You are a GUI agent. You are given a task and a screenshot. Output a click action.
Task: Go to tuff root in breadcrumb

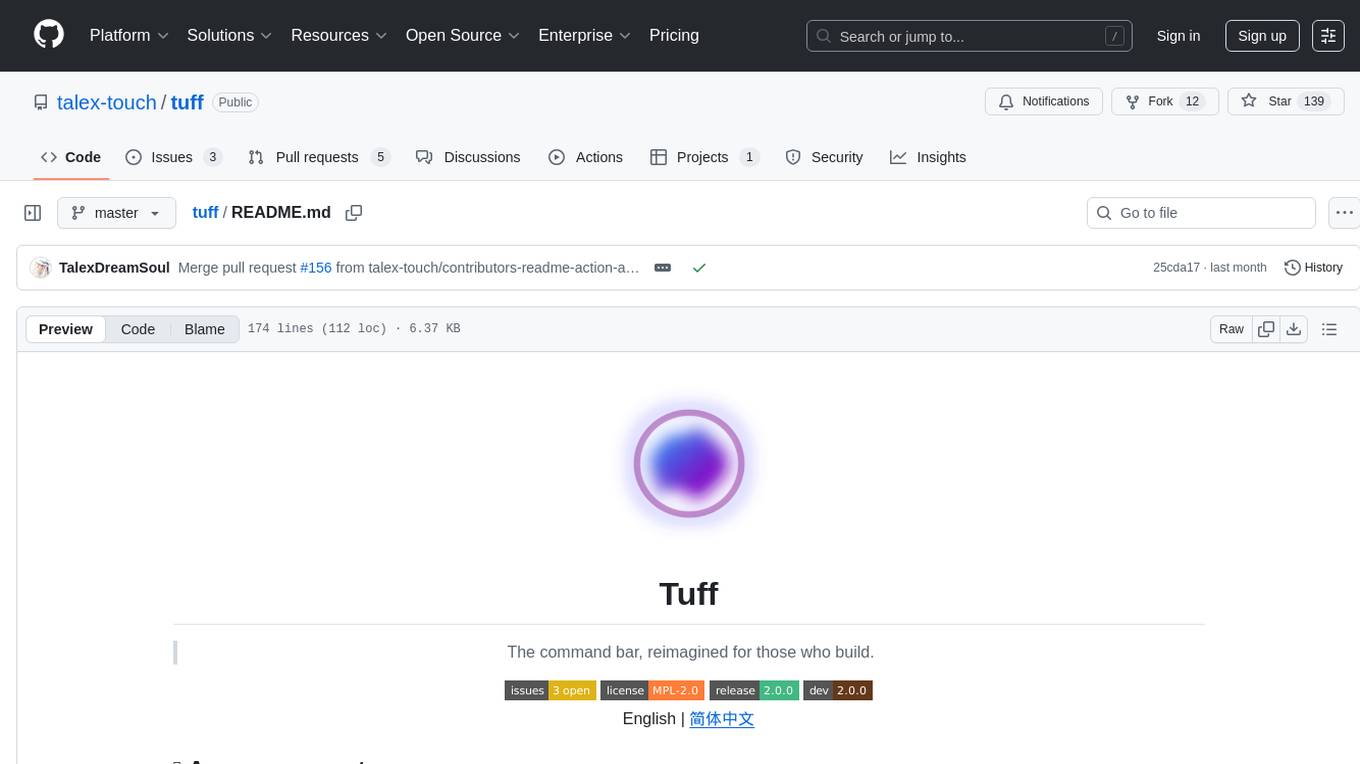(205, 212)
